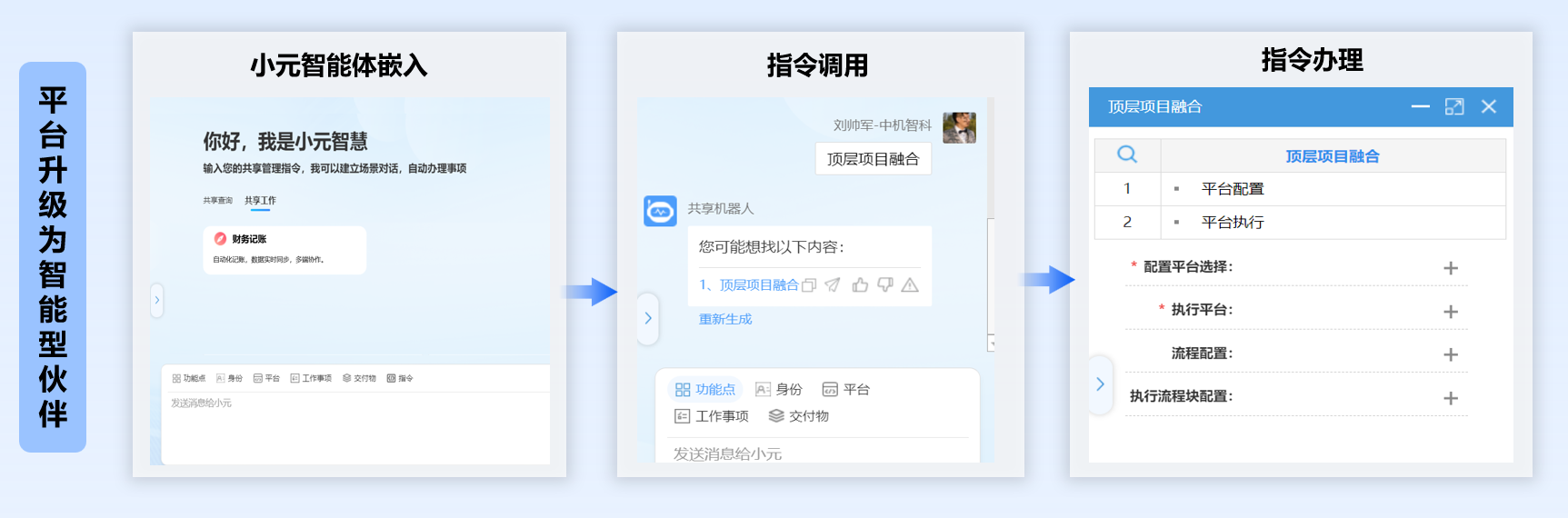
Task: Open the 1、顶层项目融合 suggestion link
Action: tap(749, 285)
